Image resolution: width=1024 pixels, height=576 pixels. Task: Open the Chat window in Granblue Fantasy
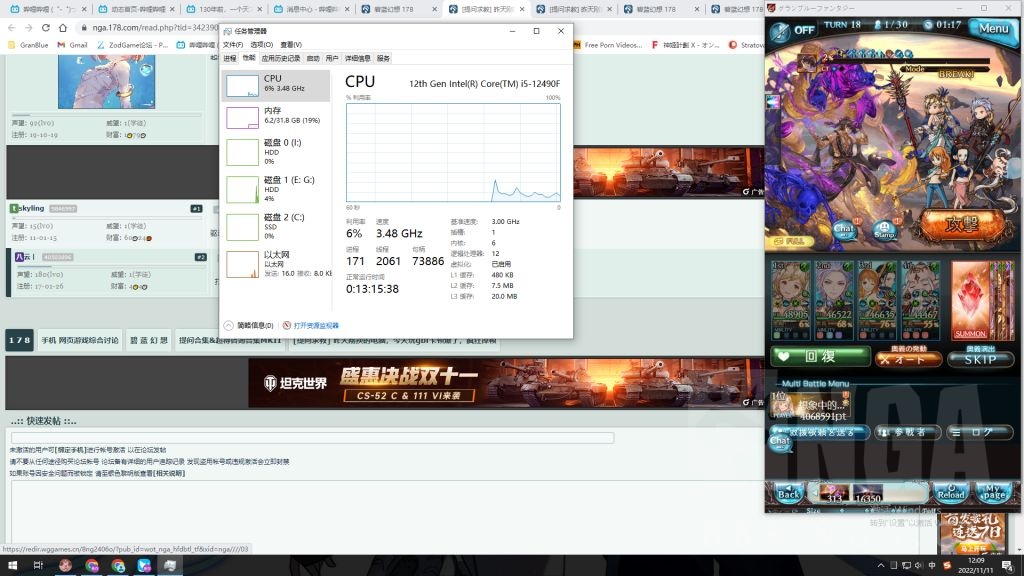tap(845, 228)
